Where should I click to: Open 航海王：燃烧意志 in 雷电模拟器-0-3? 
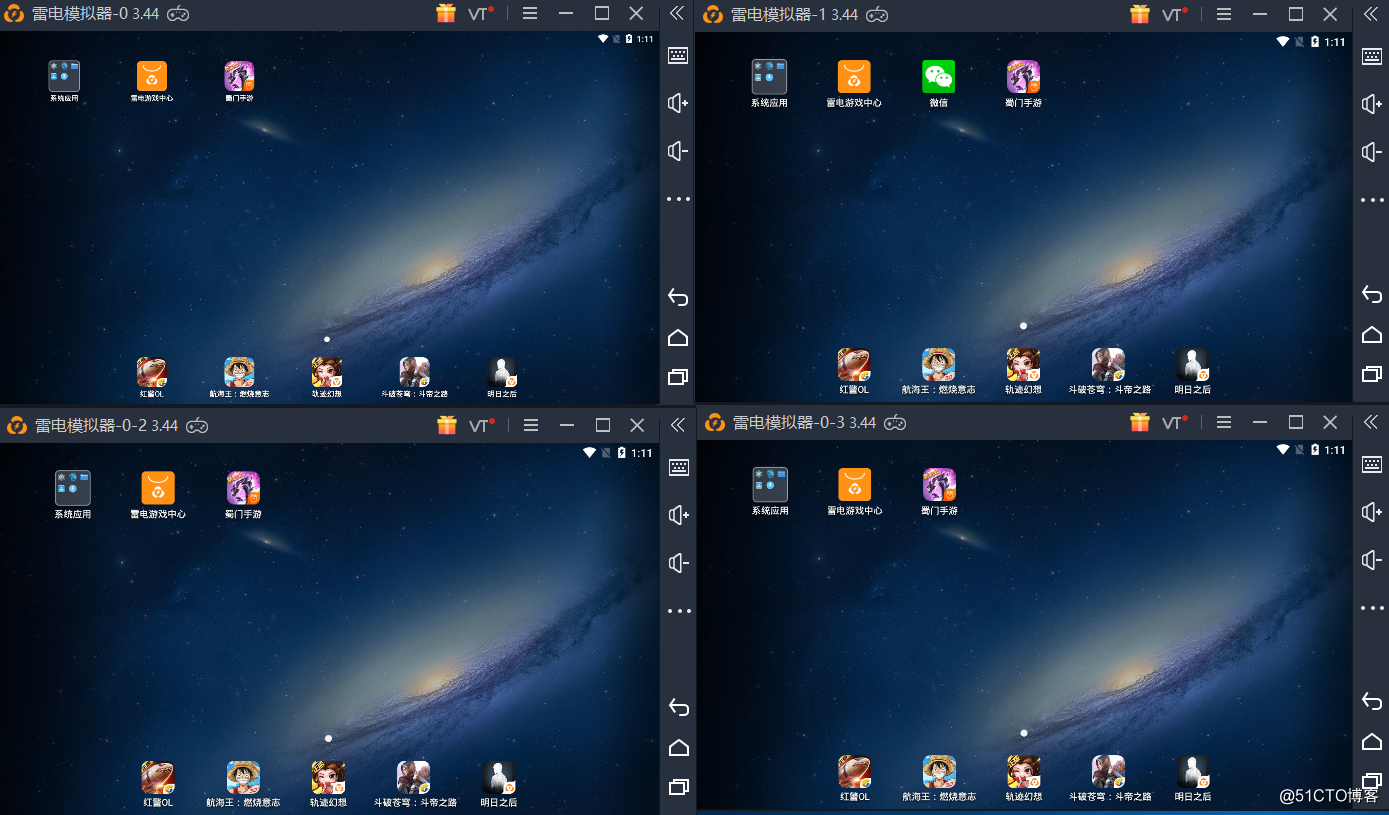coord(939,772)
